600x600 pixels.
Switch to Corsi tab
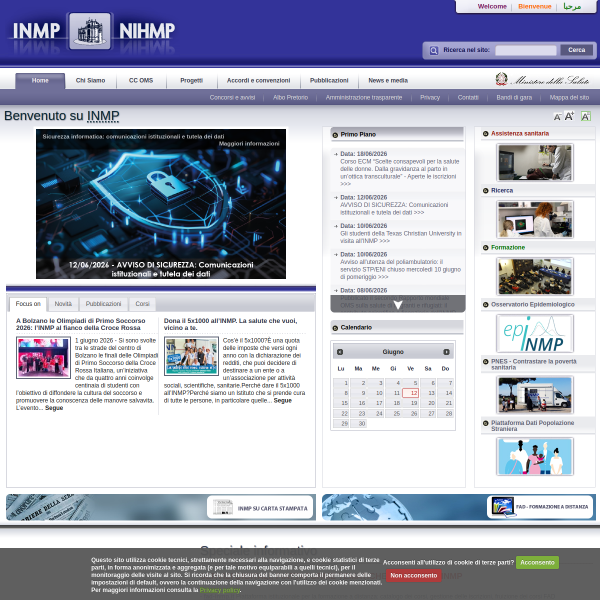point(142,304)
